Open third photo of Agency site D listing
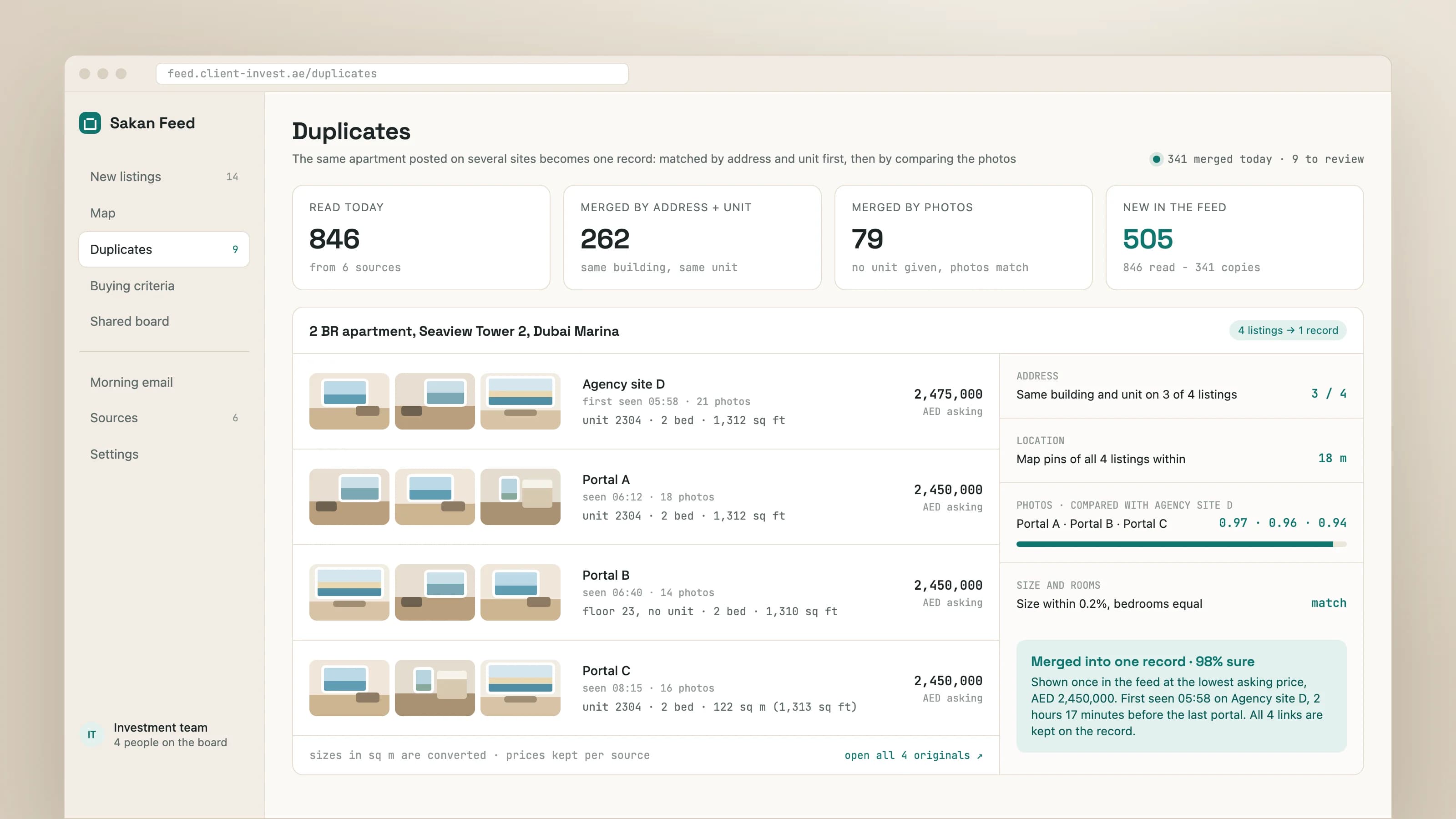Image resolution: width=1456 pixels, height=819 pixels. 520,401
